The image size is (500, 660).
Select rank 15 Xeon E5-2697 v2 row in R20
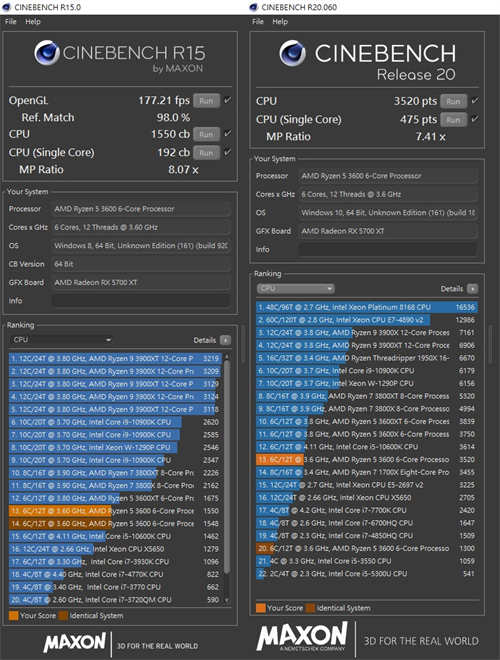(367, 485)
